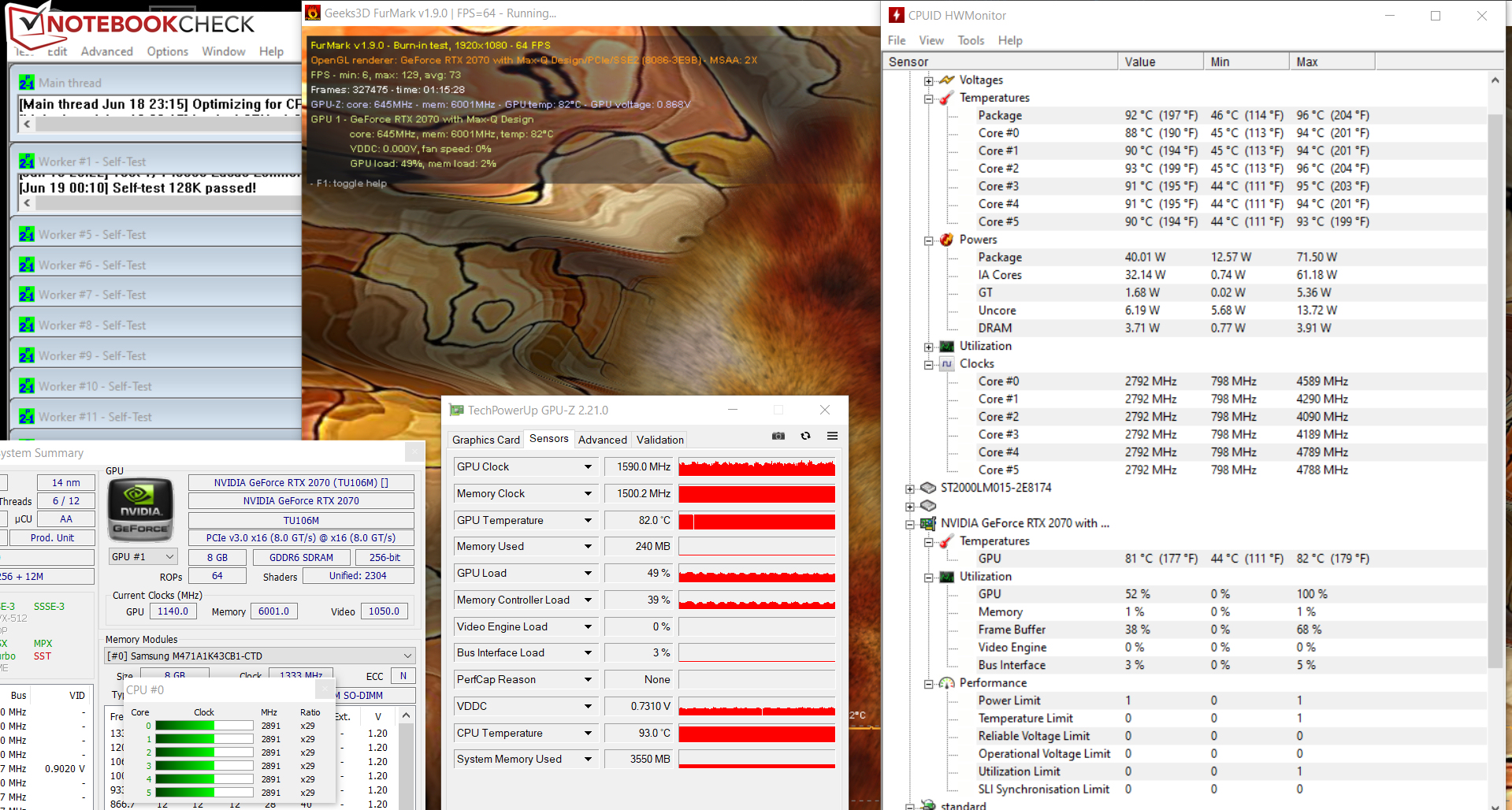
Task: Click the Worker #6 Self-Test window icon
Action: [27, 265]
